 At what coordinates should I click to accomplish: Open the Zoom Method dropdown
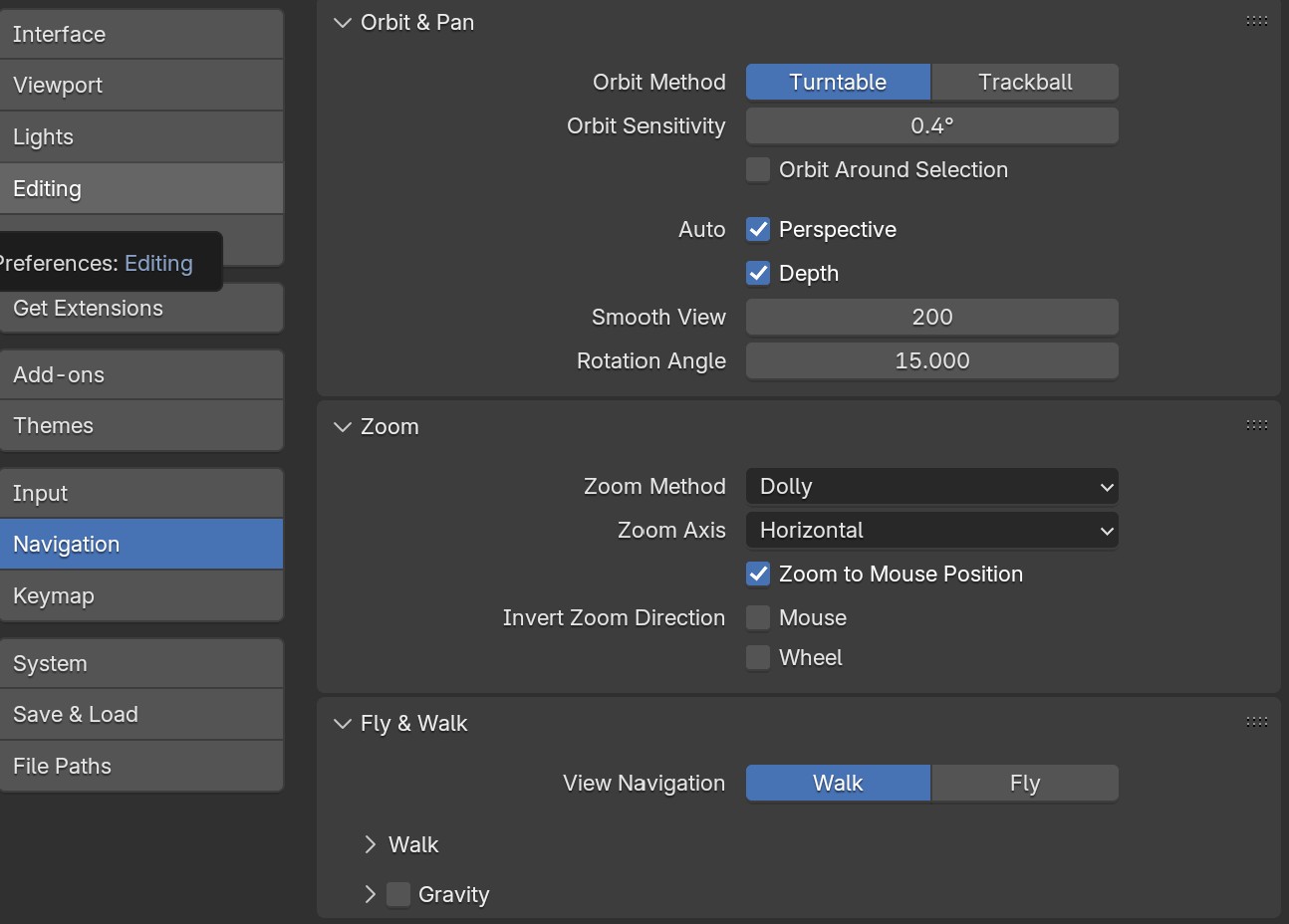pyautogui.click(x=932, y=487)
